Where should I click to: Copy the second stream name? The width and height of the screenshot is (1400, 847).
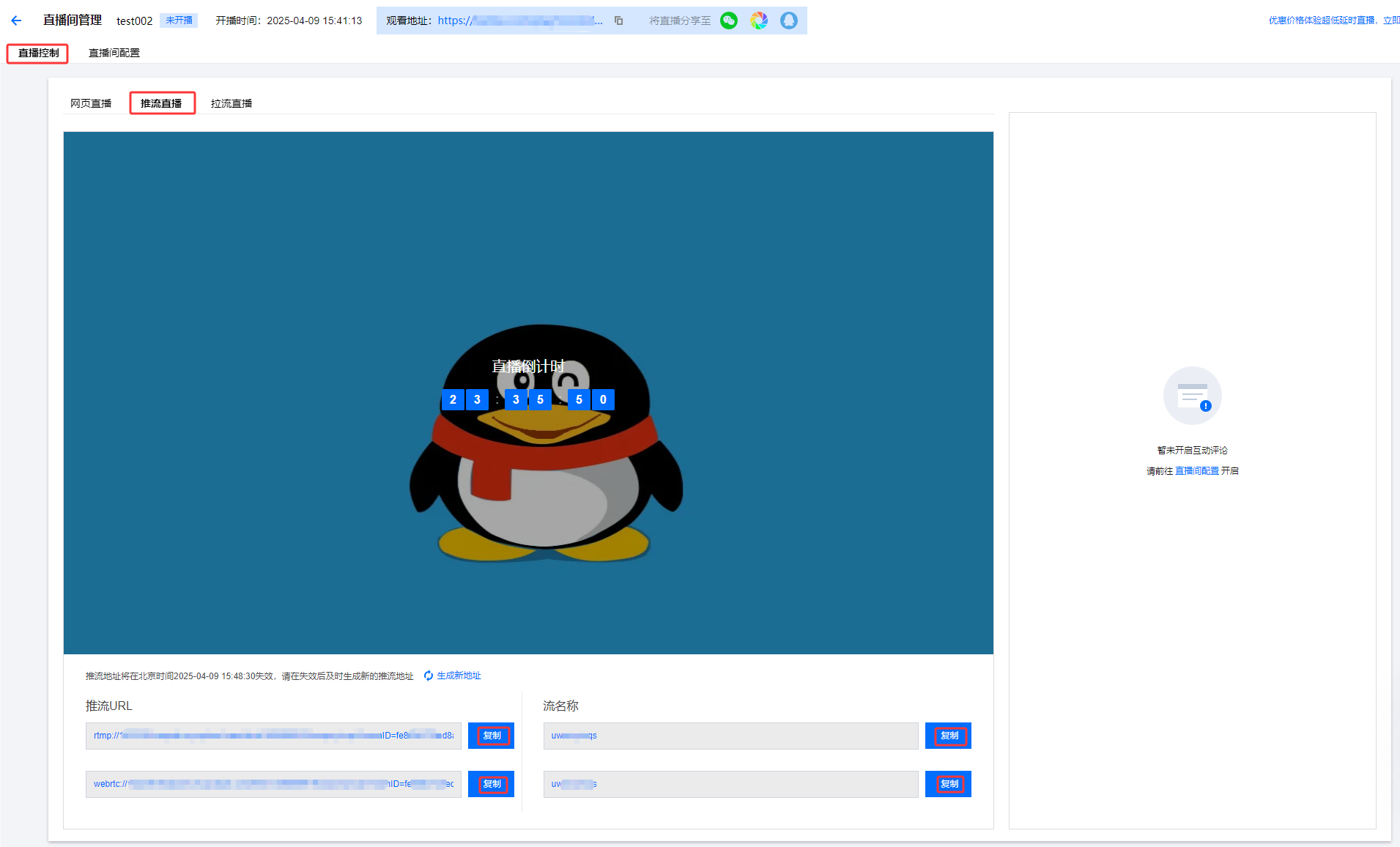[948, 784]
